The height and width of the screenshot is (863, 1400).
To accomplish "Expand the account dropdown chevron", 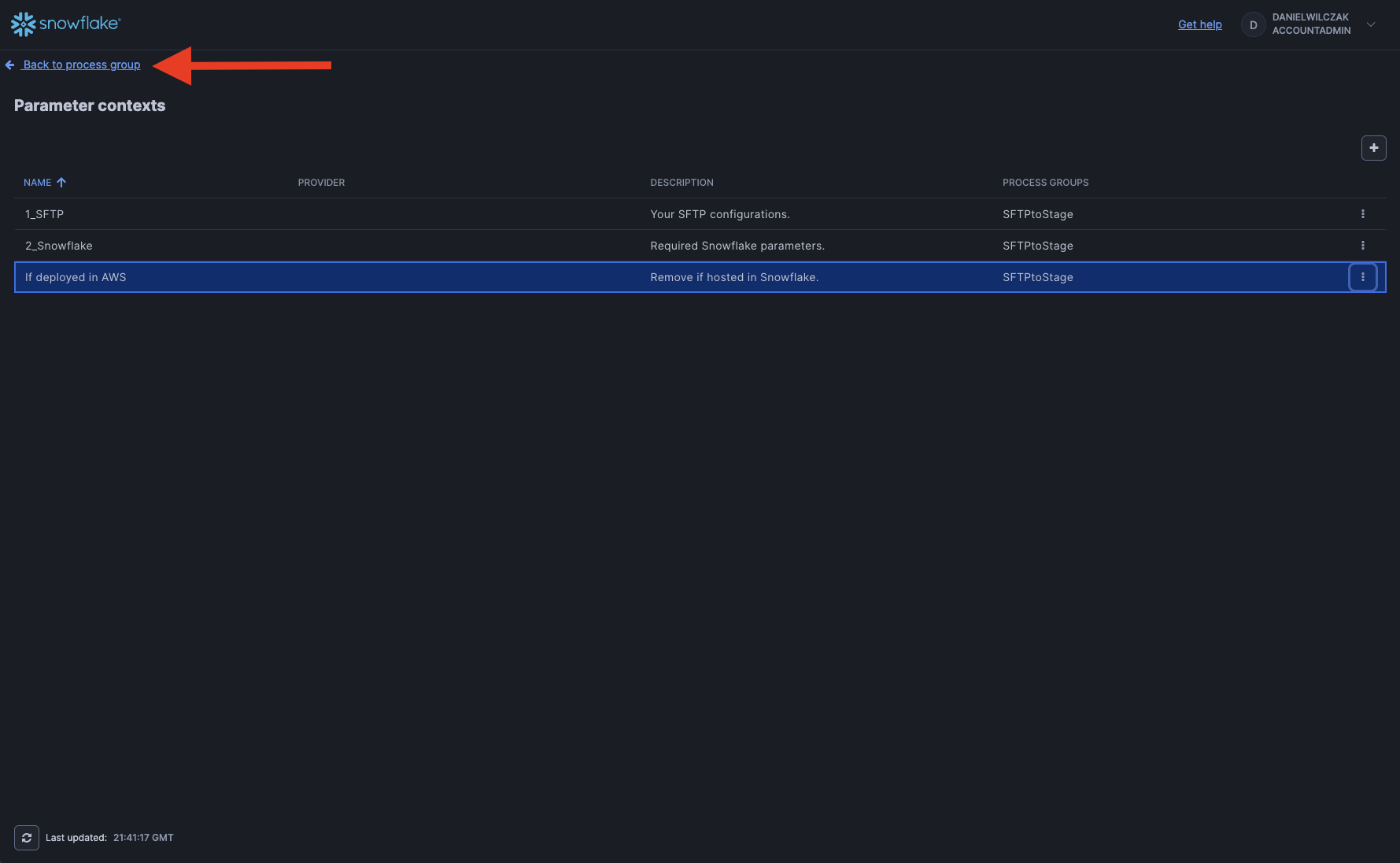I will [x=1371, y=24].
